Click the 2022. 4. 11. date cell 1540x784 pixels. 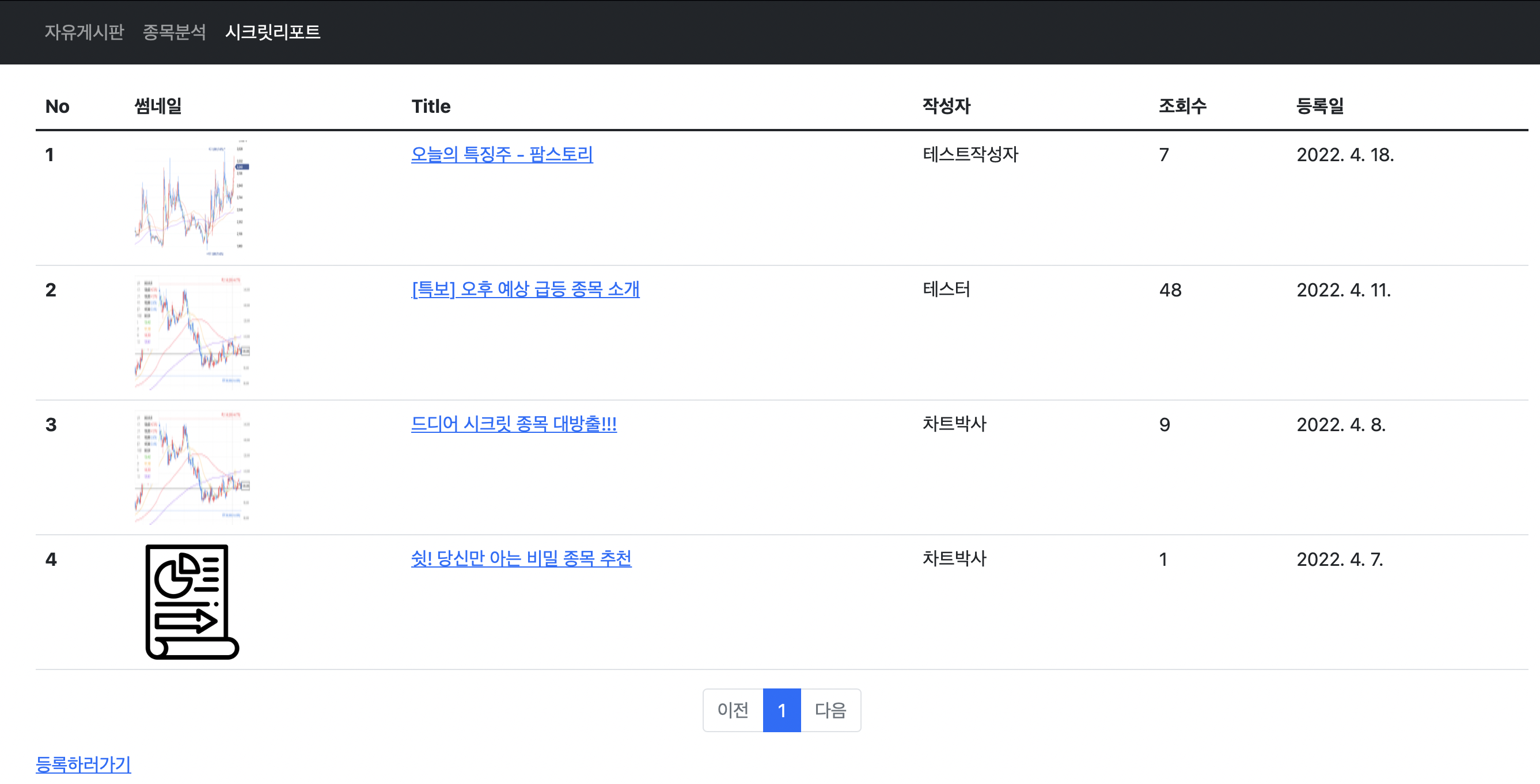tap(1343, 290)
